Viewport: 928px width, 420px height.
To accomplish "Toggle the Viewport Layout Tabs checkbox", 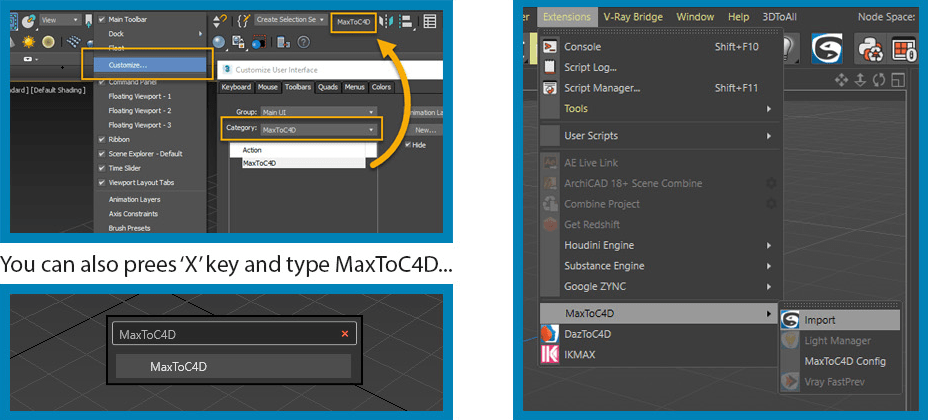I will (x=102, y=183).
